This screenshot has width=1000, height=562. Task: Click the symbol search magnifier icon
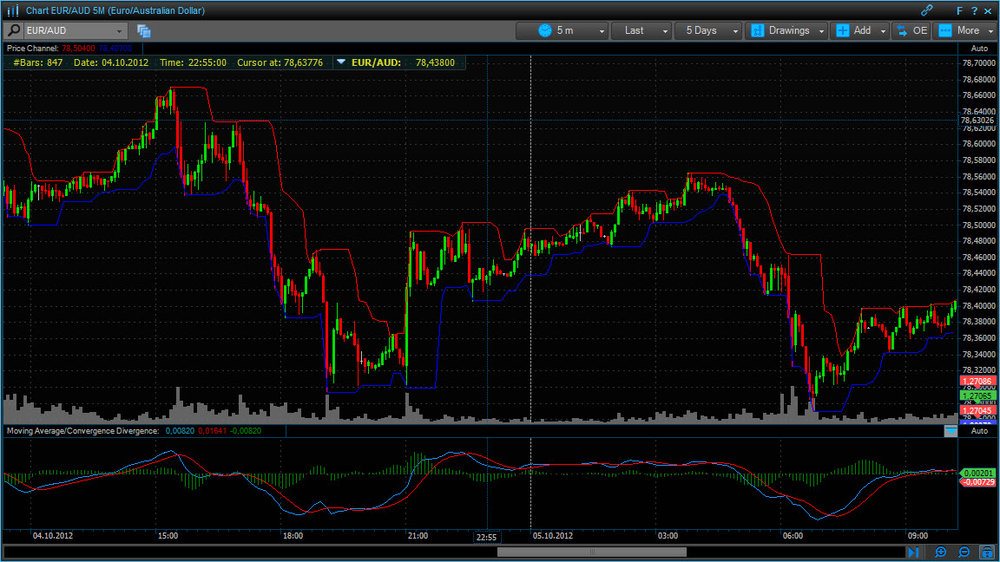tap(13, 31)
